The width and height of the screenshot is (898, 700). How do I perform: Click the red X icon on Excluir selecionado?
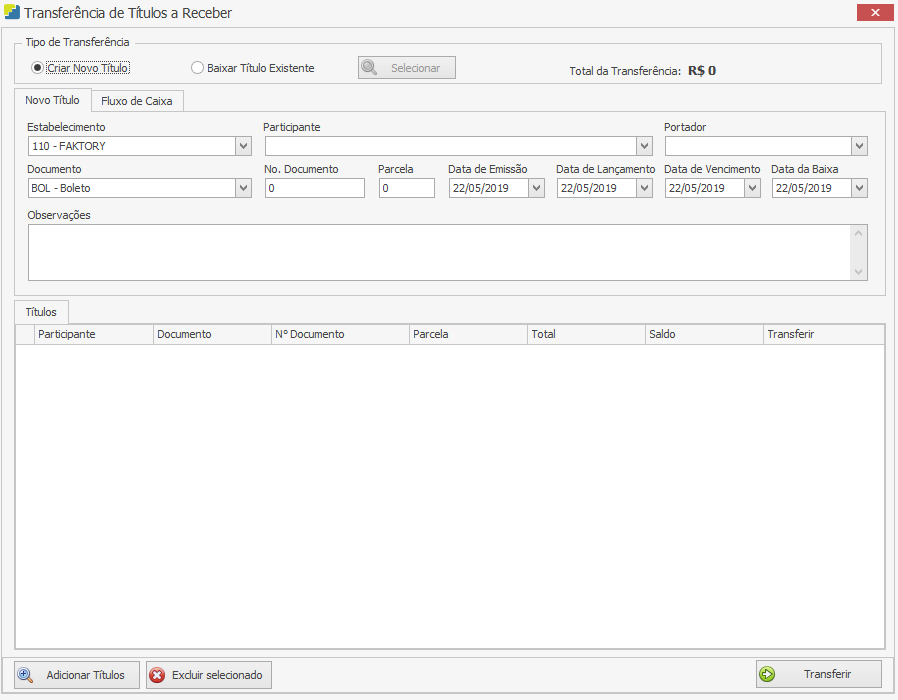[x=157, y=675]
